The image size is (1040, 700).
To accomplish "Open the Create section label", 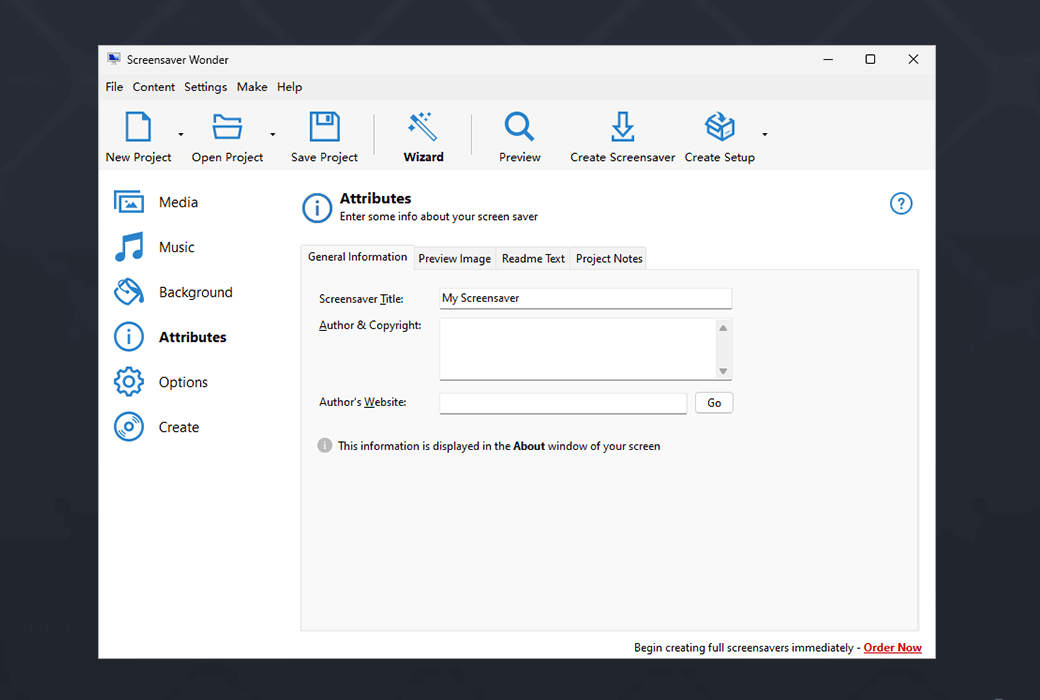I will tap(179, 427).
